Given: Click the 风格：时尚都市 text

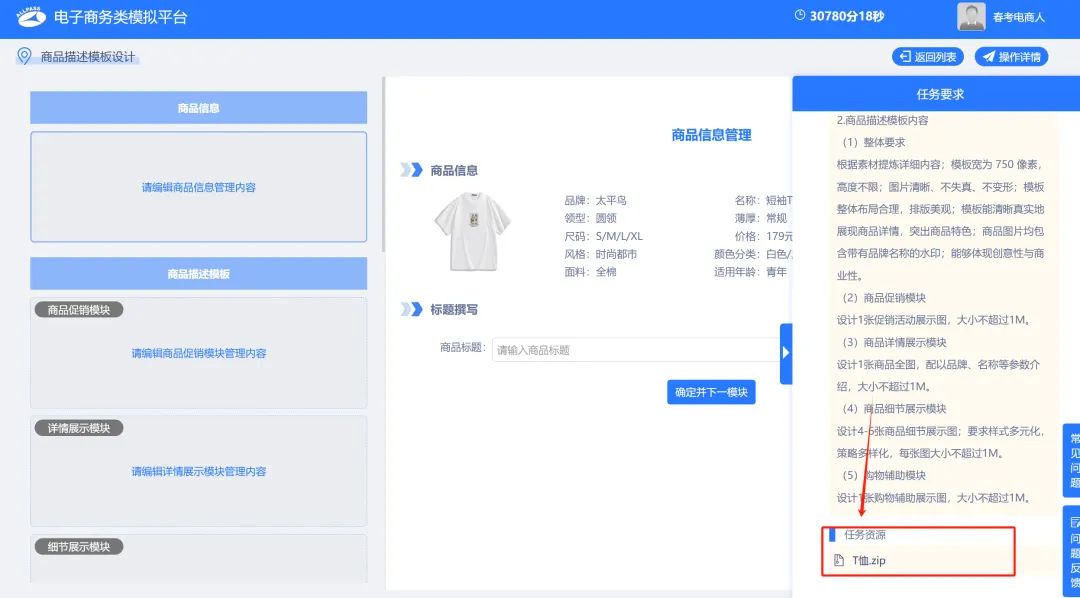Looking at the screenshot, I should point(601,254).
